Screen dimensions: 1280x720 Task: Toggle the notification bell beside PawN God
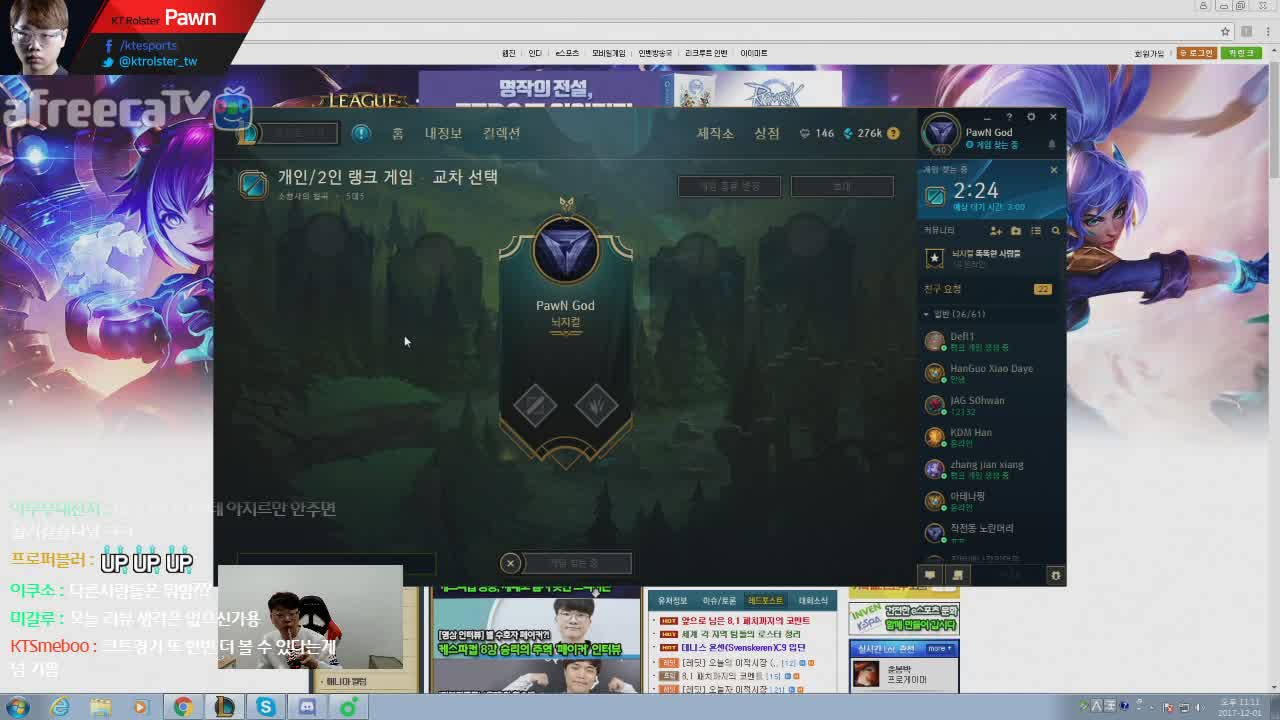(1051, 143)
